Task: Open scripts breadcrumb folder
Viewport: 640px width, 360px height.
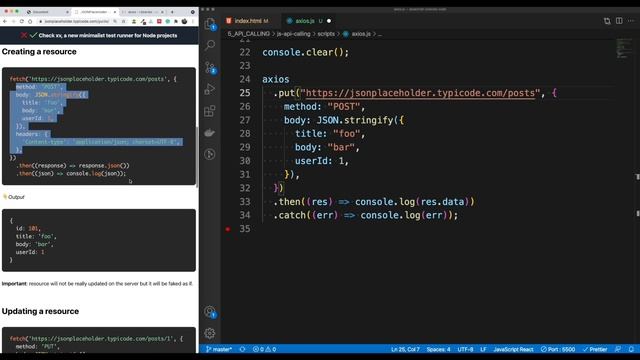Action: (x=326, y=34)
